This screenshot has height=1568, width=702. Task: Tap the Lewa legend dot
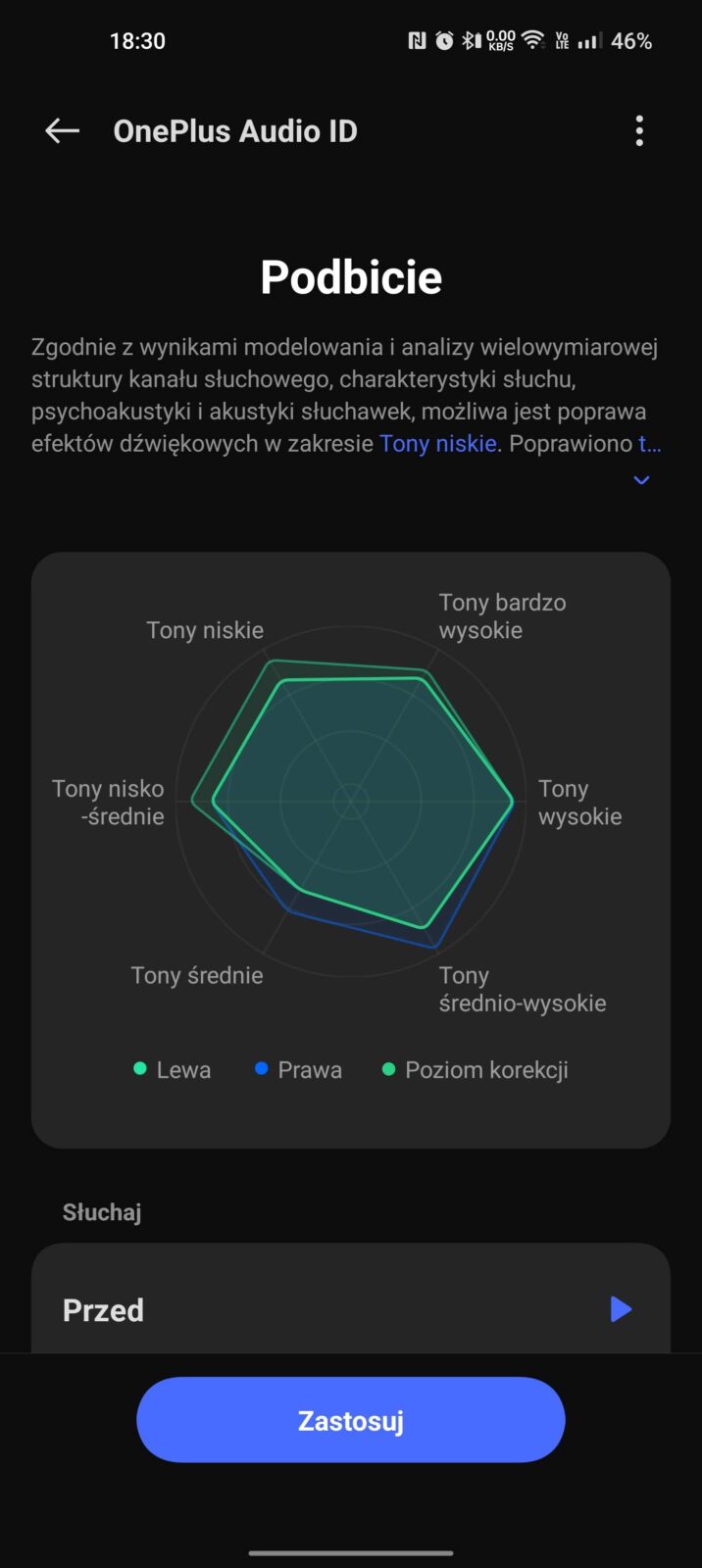[x=140, y=1069]
